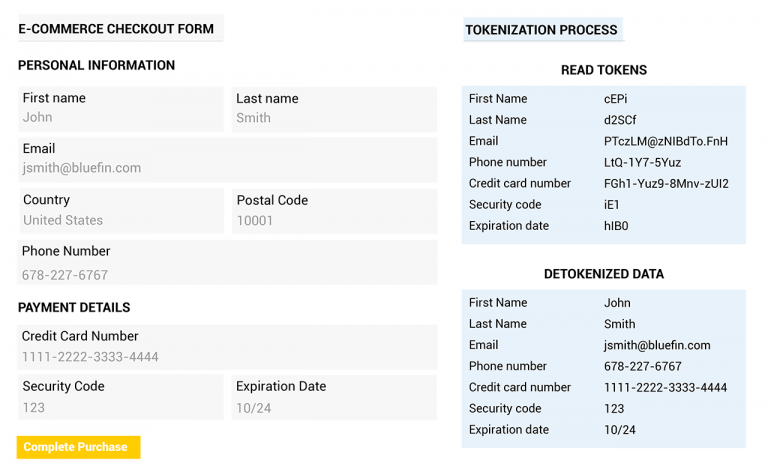
Task: Select the Tokenization Process heading
Action: pyautogui.click(x=541, y=30)
